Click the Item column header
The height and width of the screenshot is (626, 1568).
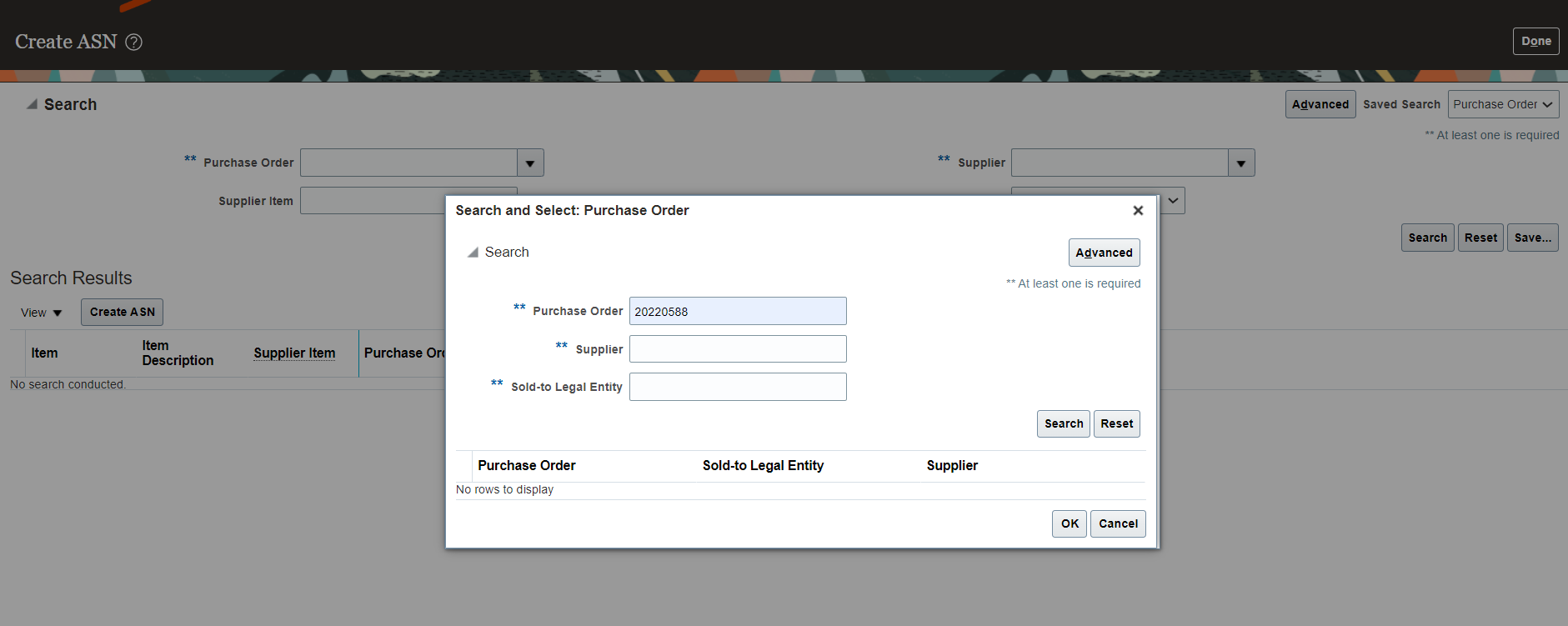(x=44, y=353)
